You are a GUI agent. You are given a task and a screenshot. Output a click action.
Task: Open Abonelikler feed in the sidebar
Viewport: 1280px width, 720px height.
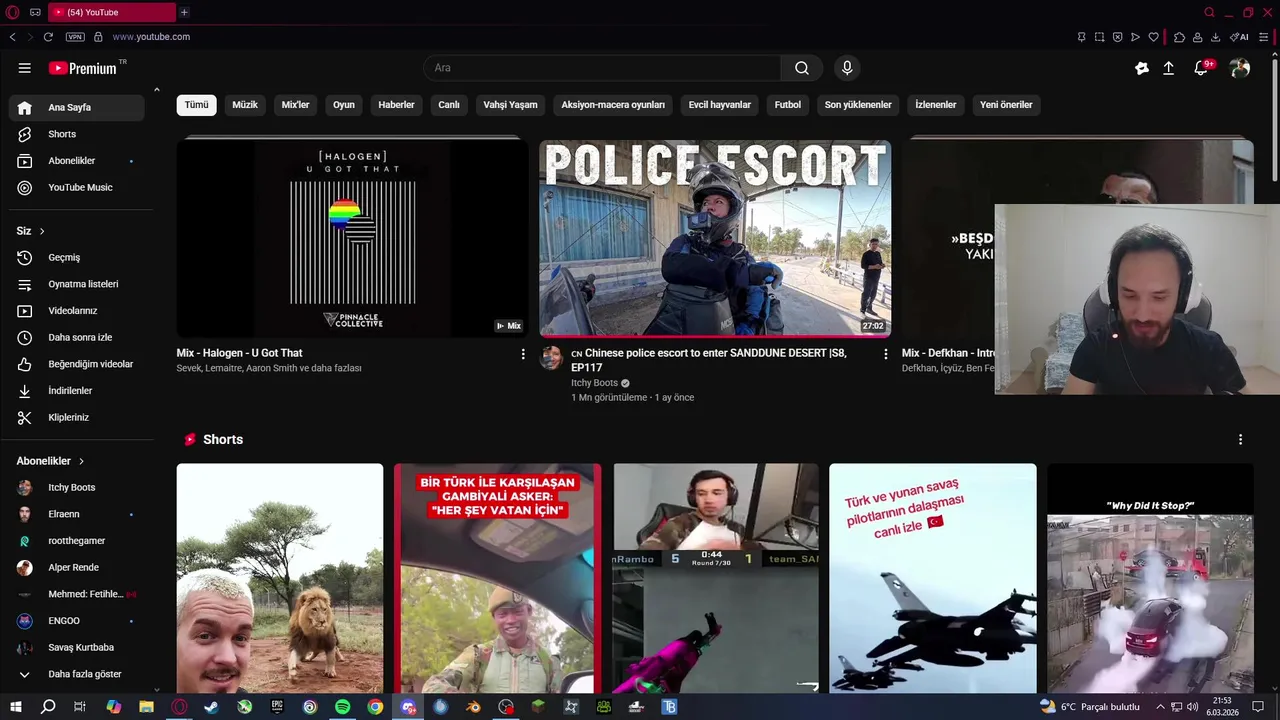point(76,161)
